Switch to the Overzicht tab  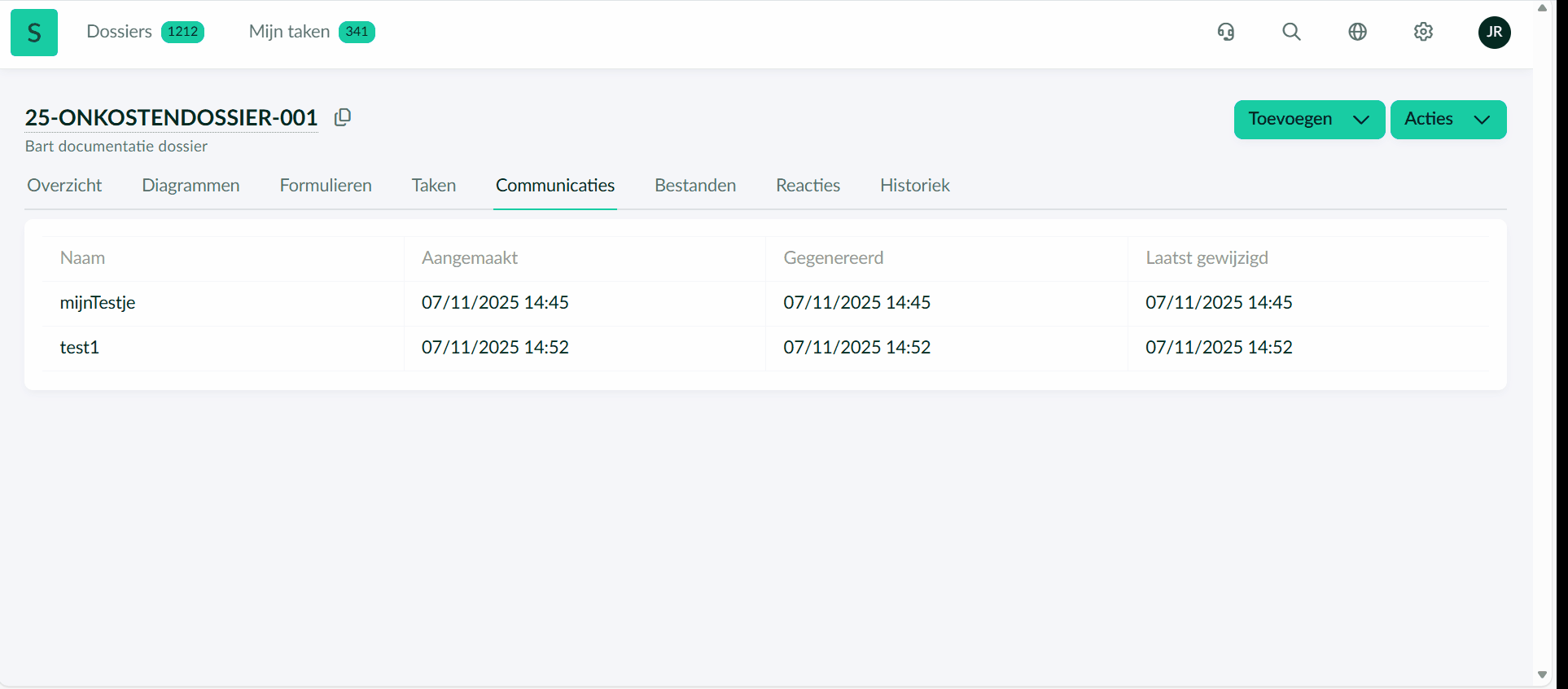click(64, 186)
